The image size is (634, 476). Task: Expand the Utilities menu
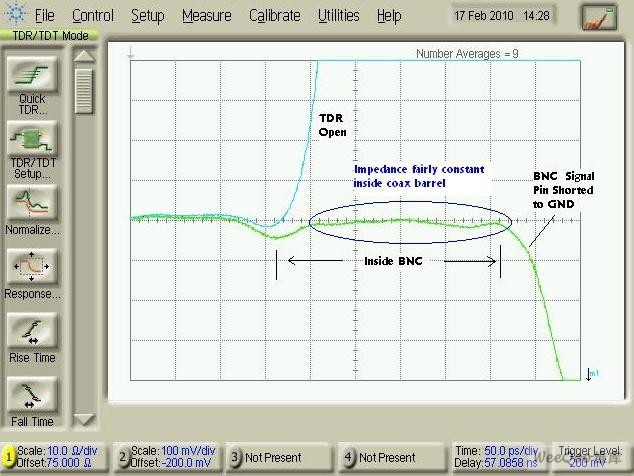pos(338,16)
